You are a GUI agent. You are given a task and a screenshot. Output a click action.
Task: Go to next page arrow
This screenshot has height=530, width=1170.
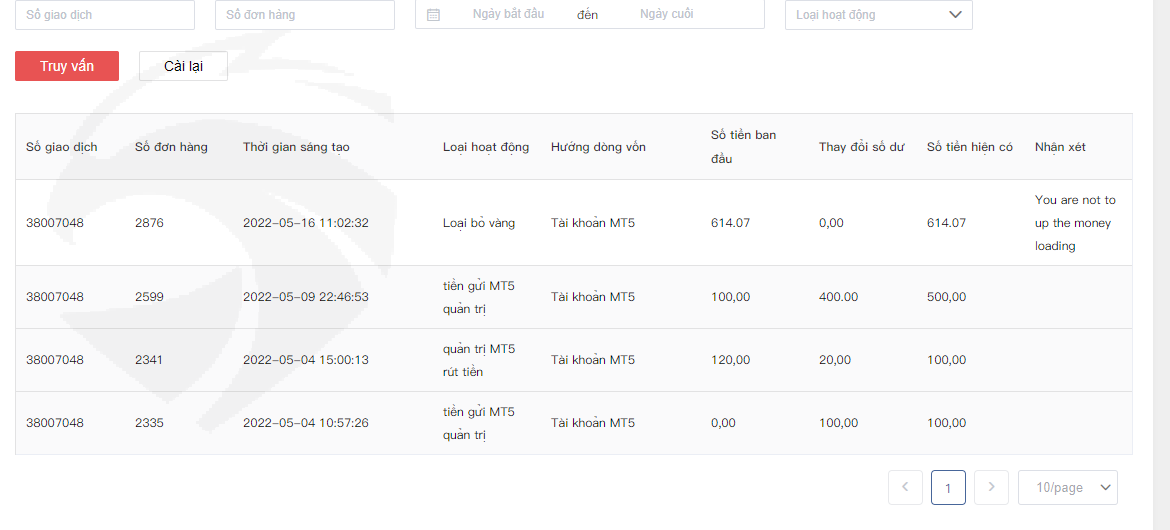tap(991, 487)
